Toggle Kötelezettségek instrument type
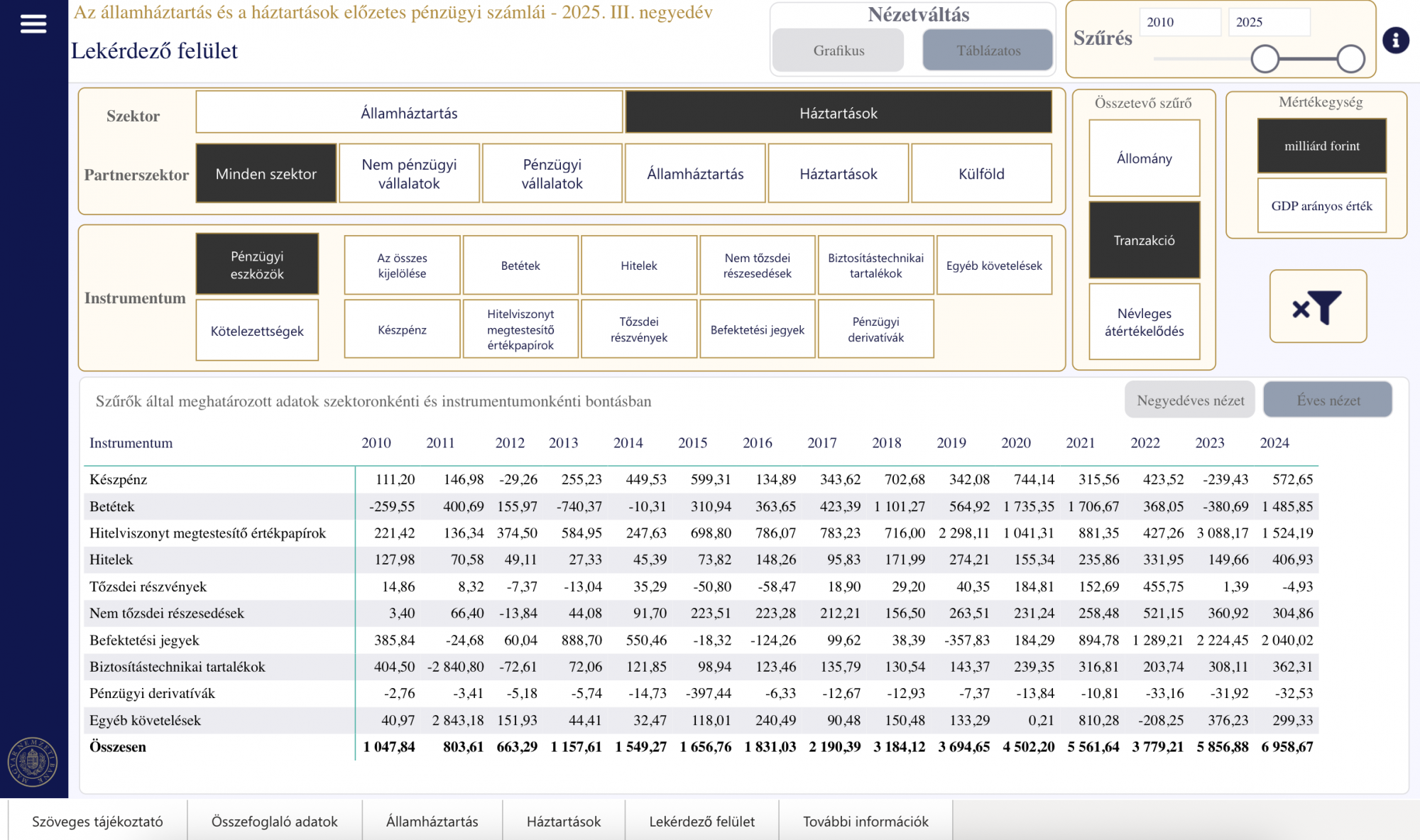This screenshot has height=840, width=1420. tap(257, 331)
